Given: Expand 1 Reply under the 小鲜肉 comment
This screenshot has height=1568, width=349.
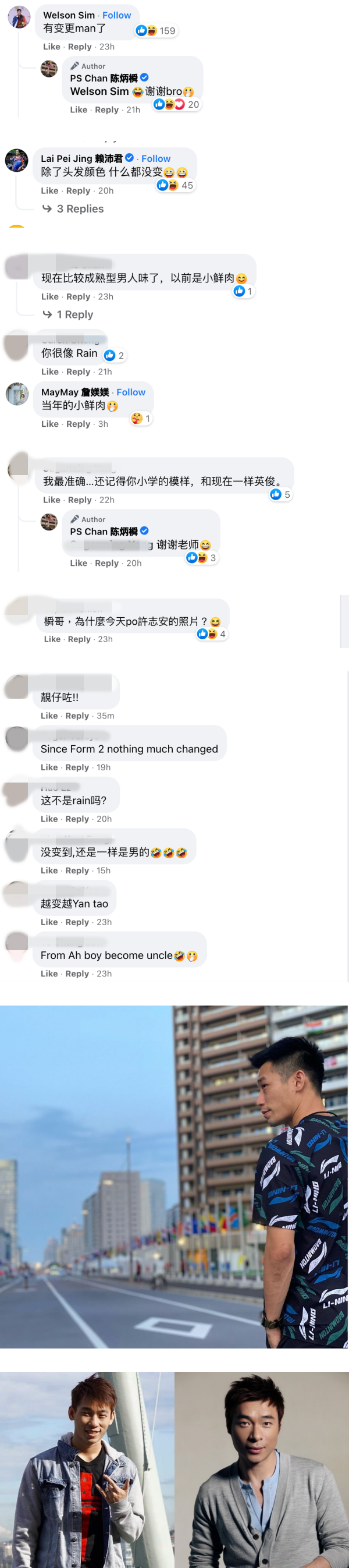Looking at the screenshot, I should coord(67,314).
